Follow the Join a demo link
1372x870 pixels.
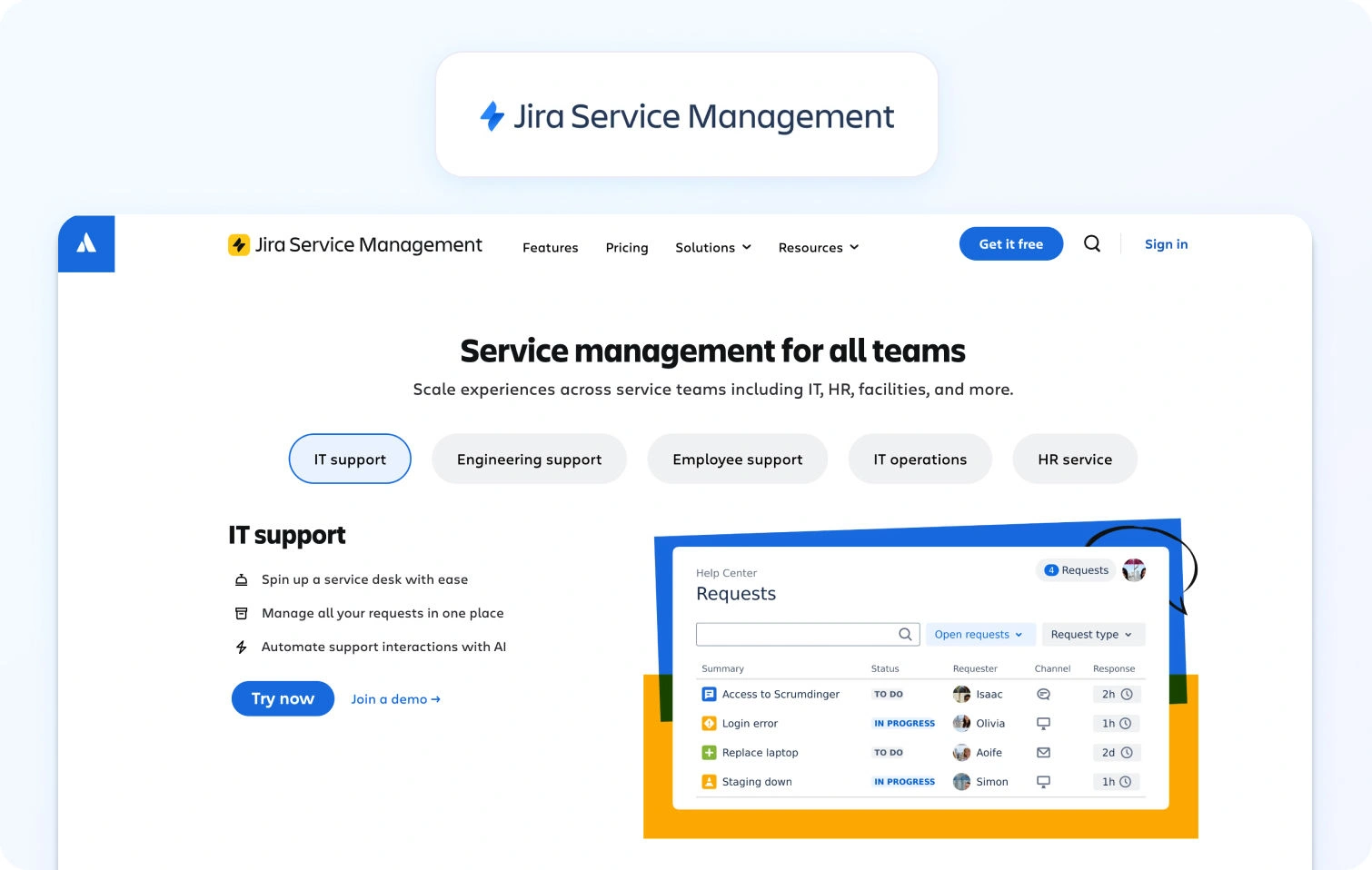pos(394,699)
